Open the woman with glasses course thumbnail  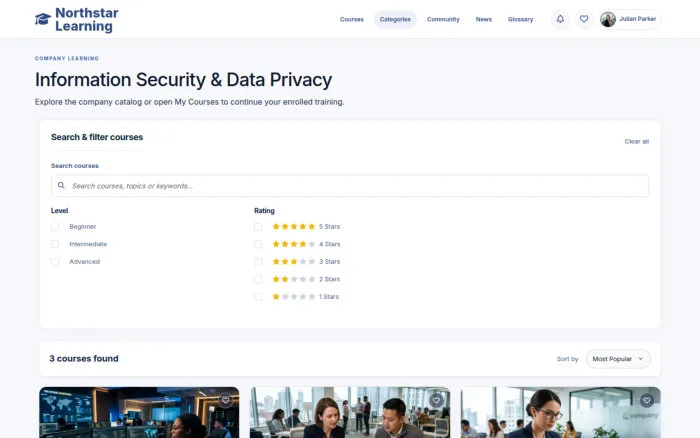[x=561, y=413]
